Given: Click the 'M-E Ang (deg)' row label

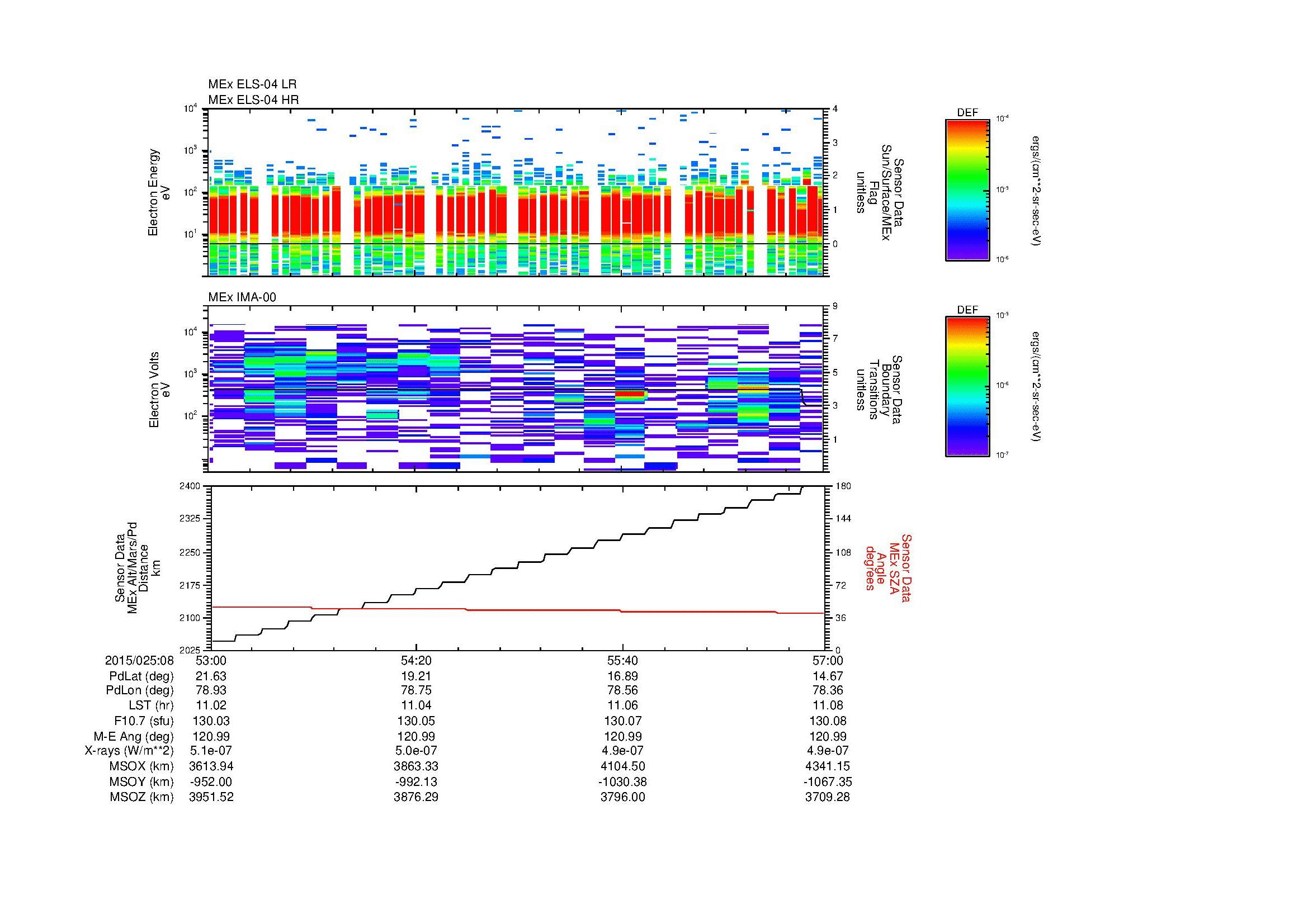Looking at the screenshot, I should coord(133,736).
